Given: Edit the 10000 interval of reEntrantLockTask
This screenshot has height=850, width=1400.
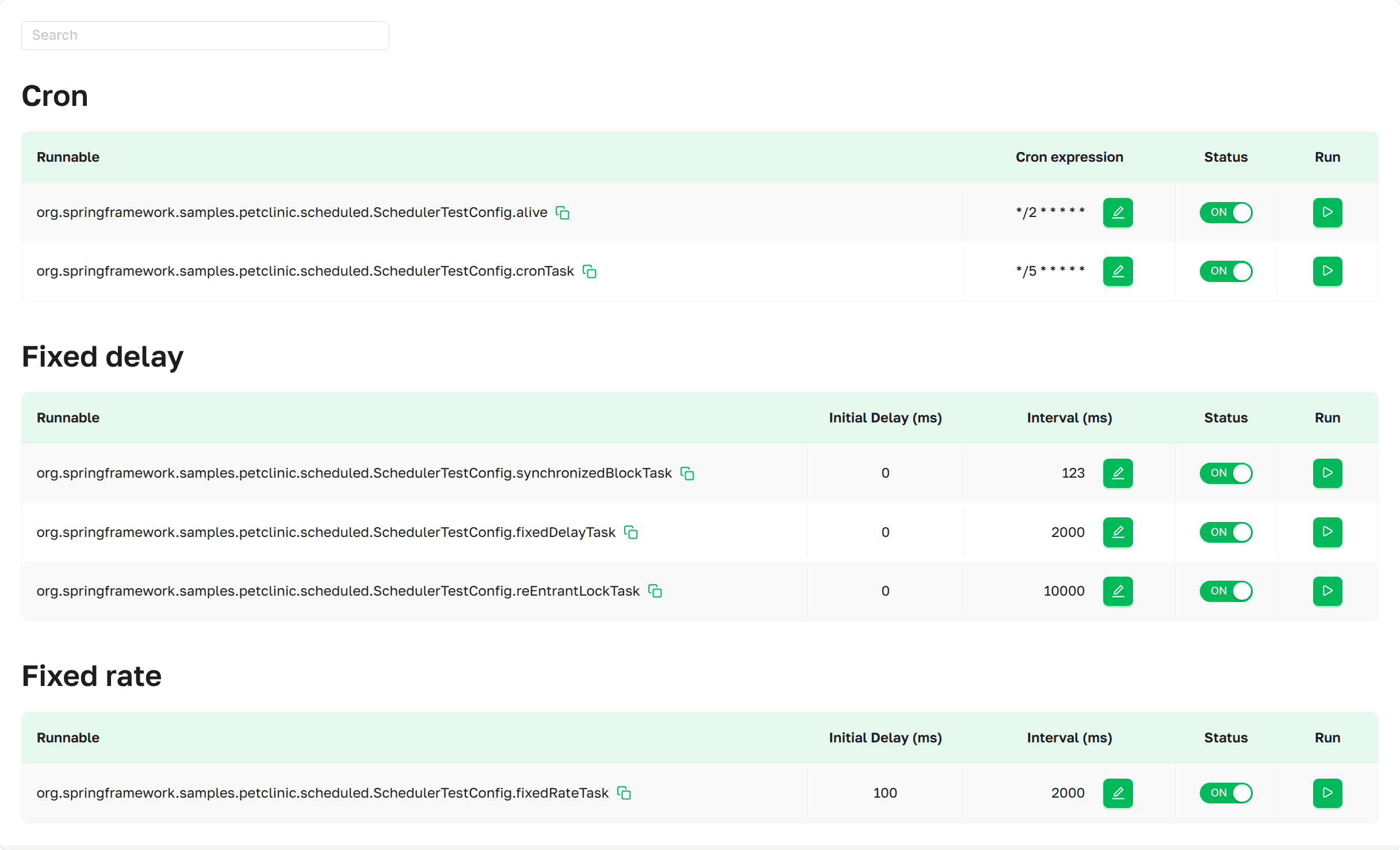Looking at the screenshot, I should [x=1118, y=592].
